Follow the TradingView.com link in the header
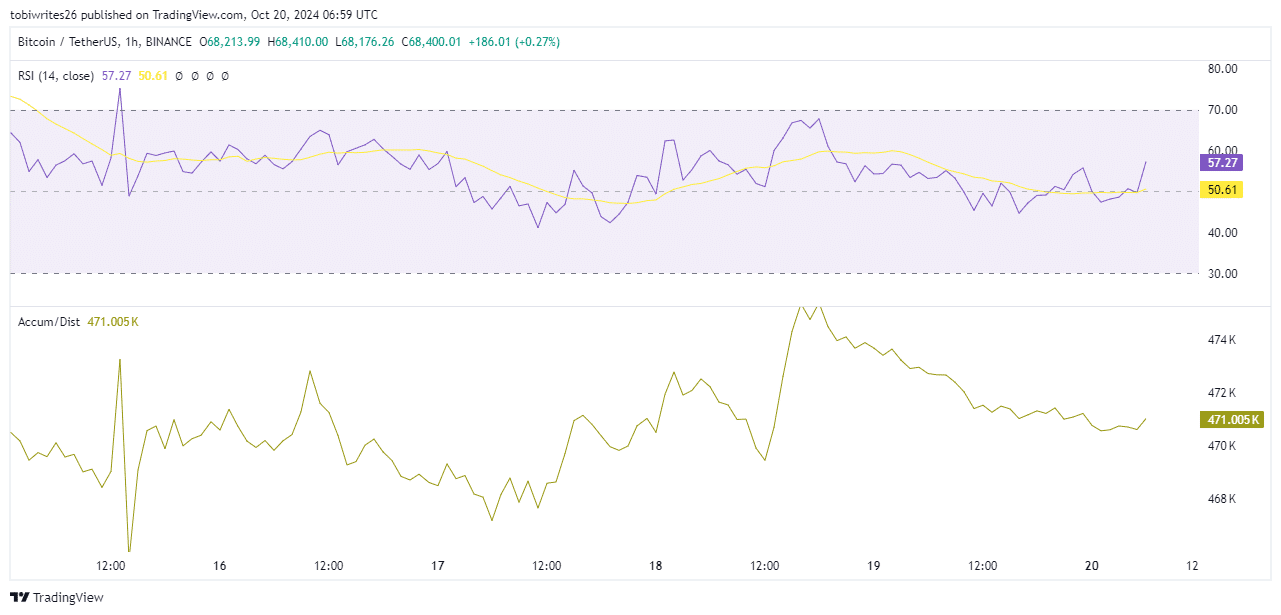 tap(198, 14)
